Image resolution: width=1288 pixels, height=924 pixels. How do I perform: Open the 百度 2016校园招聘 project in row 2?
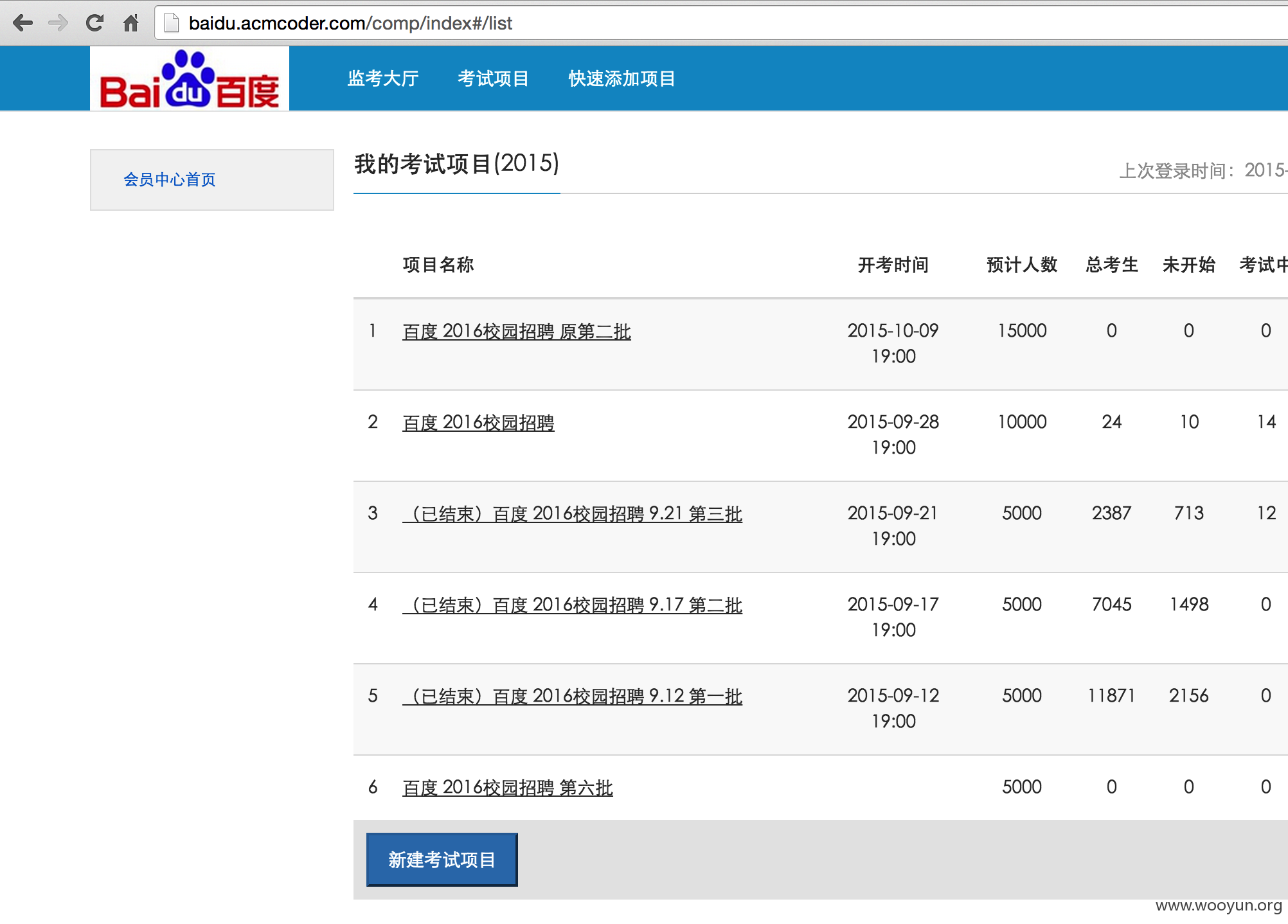(478, 423)
